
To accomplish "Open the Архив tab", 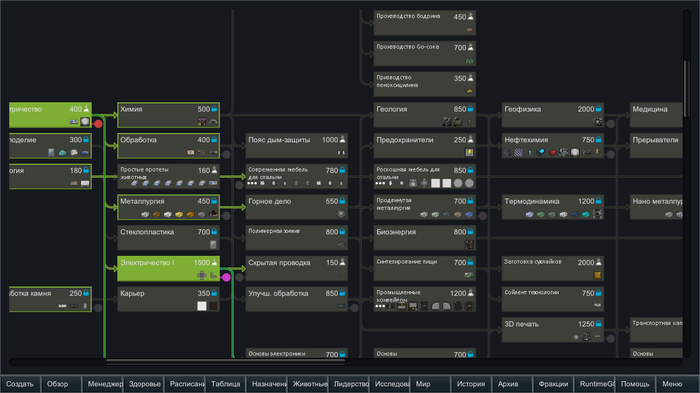I will pos(512,384).
